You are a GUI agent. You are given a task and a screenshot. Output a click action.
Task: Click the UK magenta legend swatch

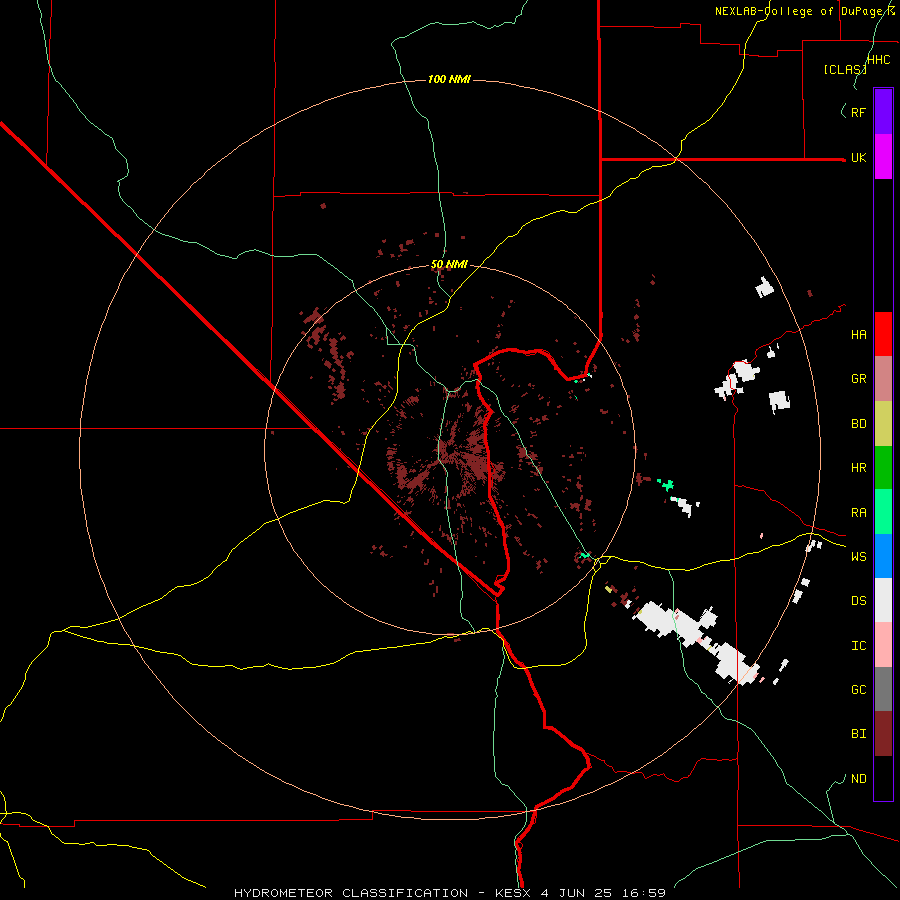[883, 157]
